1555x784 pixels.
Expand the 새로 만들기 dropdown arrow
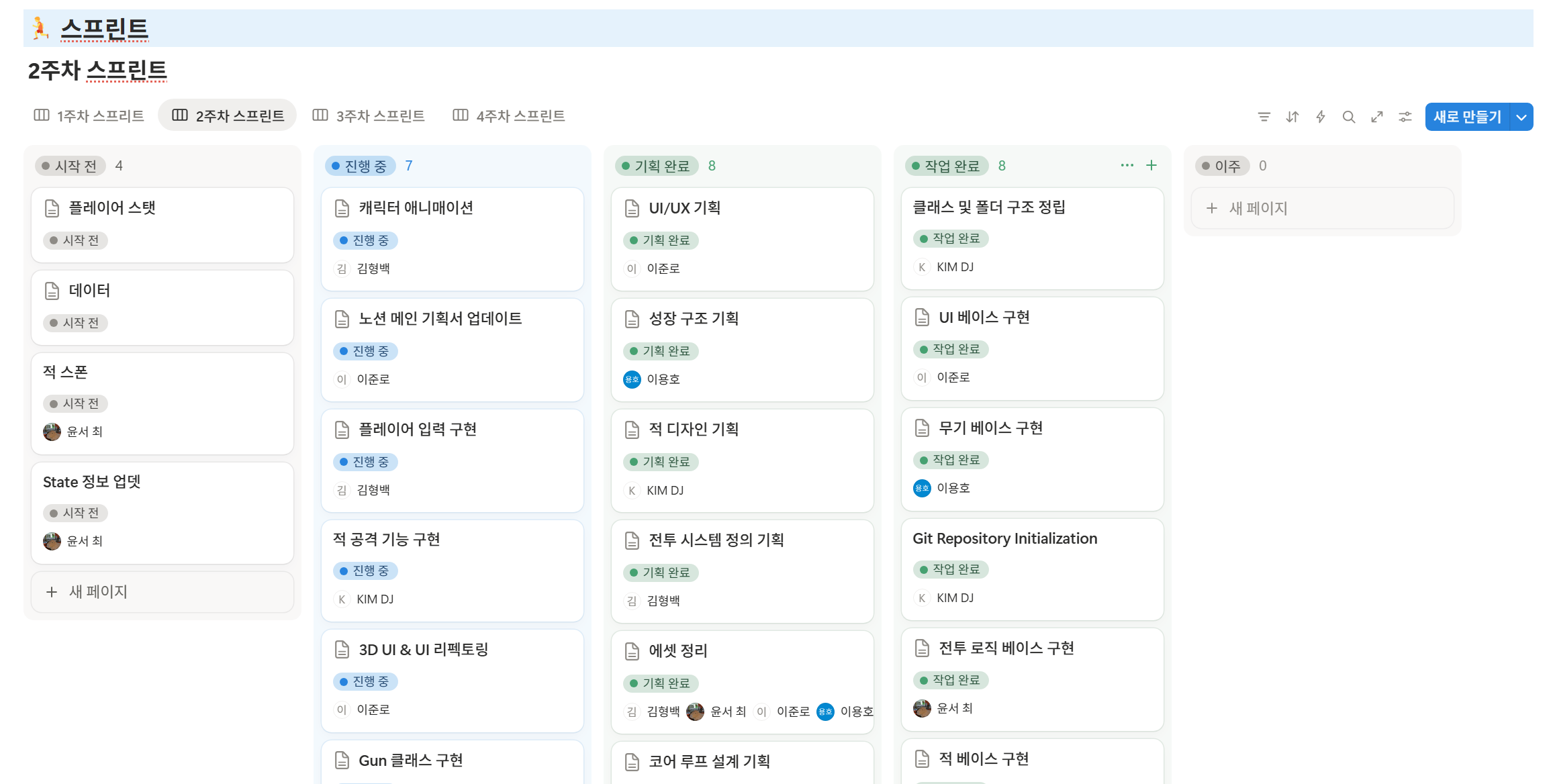[x=1521, y=117]
